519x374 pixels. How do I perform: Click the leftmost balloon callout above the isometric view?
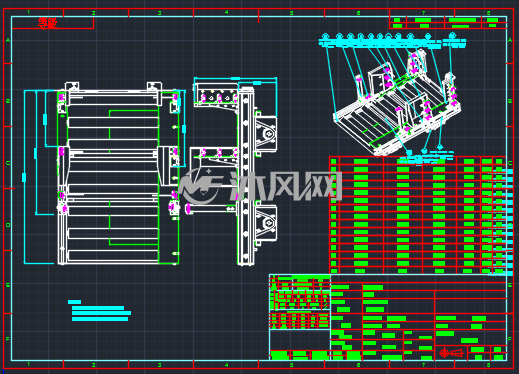pyautogui.click(x=325, y=36)
